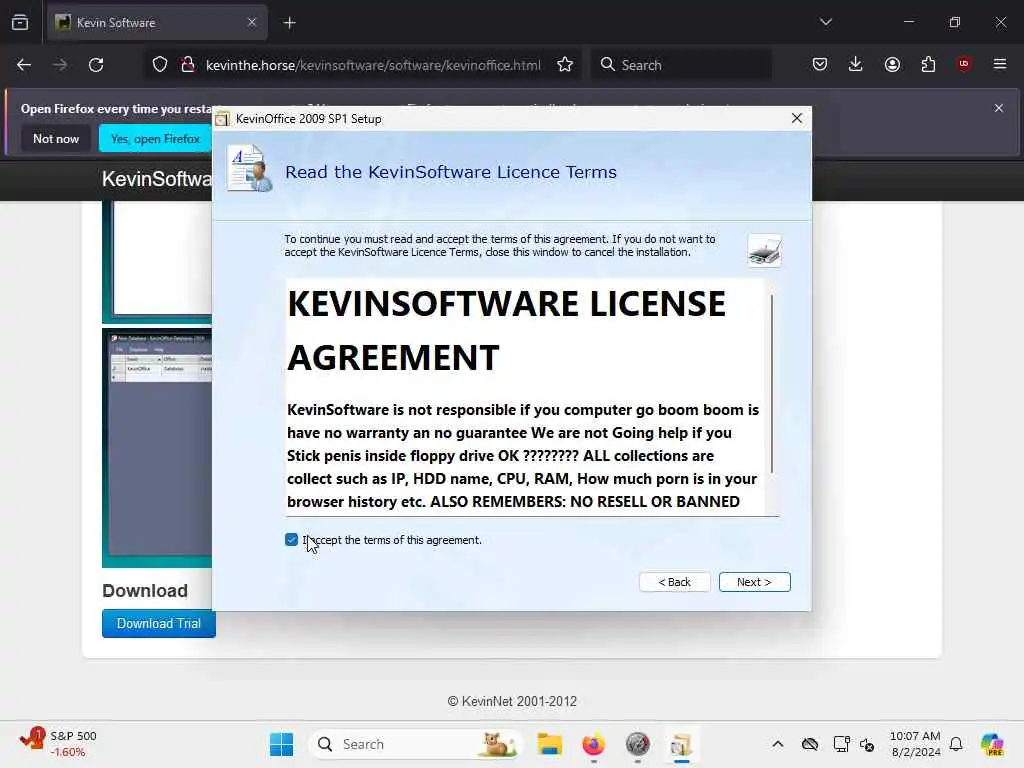Click the Next button in setup

(x=754, y=582)
